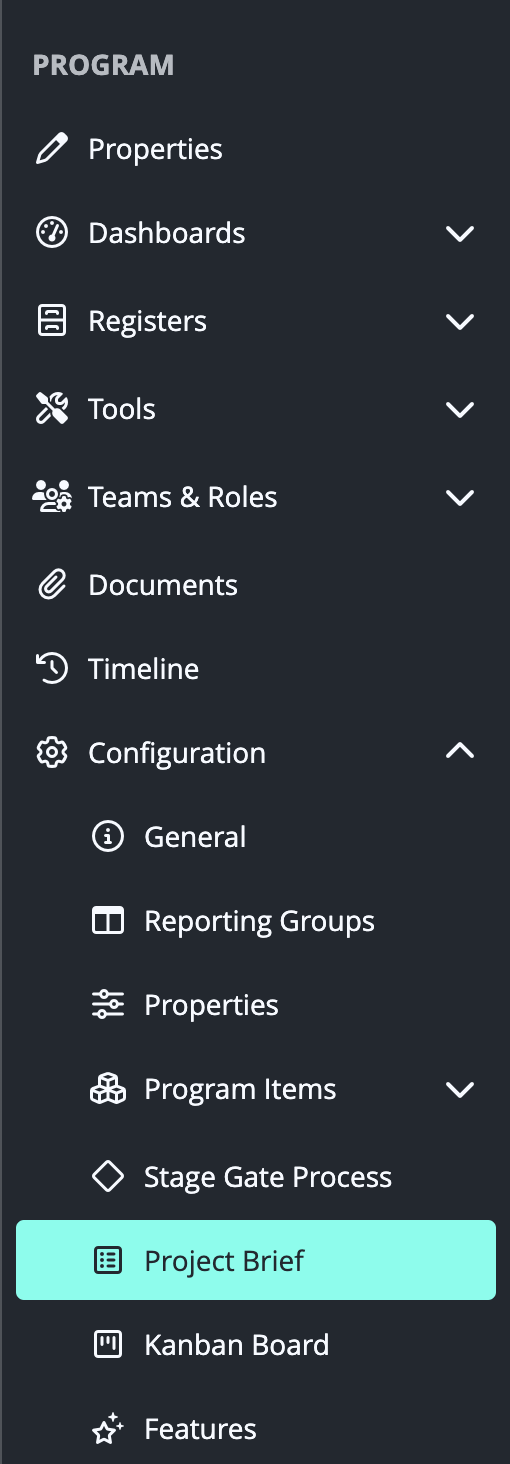Image resolution: width=510 pixels, height=1464 pixels.
Task: Click the Stage Gate Process diamond icon
Action: pyautogui.click(x=107, y=1177)
